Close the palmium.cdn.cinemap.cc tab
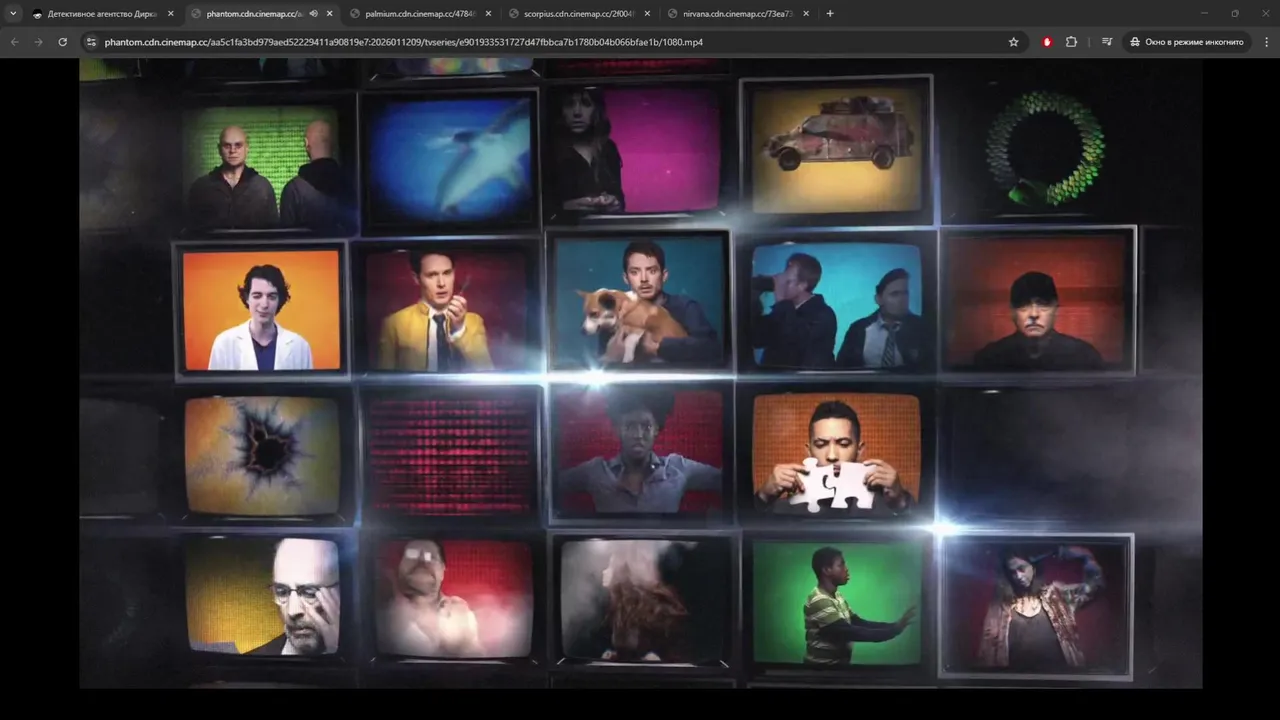Image resolution: width=1280 pixels, height=720 pixels. coord(488,14)
